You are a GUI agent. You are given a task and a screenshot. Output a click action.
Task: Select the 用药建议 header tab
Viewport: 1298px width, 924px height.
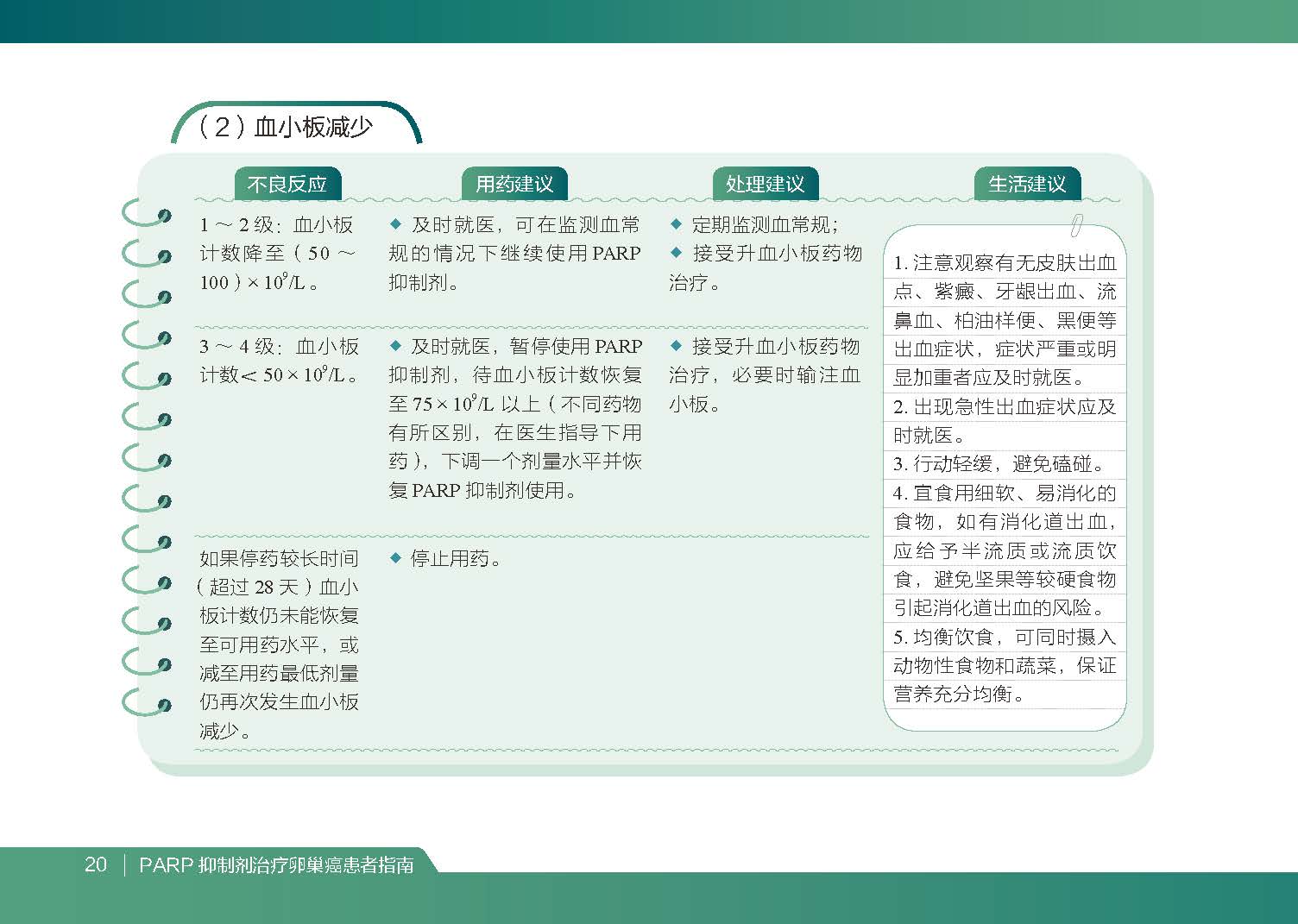coord(514,184)
